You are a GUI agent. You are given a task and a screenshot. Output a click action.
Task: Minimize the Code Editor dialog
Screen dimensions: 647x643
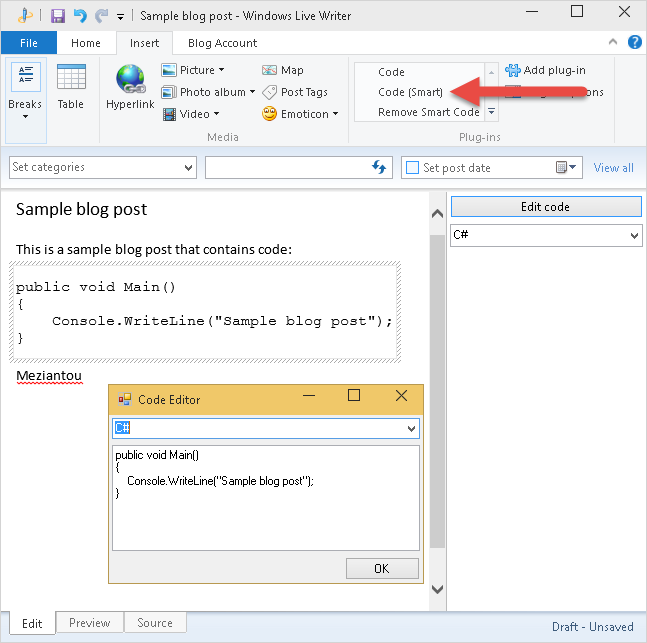pyautogui.click(x=309, y=395)
